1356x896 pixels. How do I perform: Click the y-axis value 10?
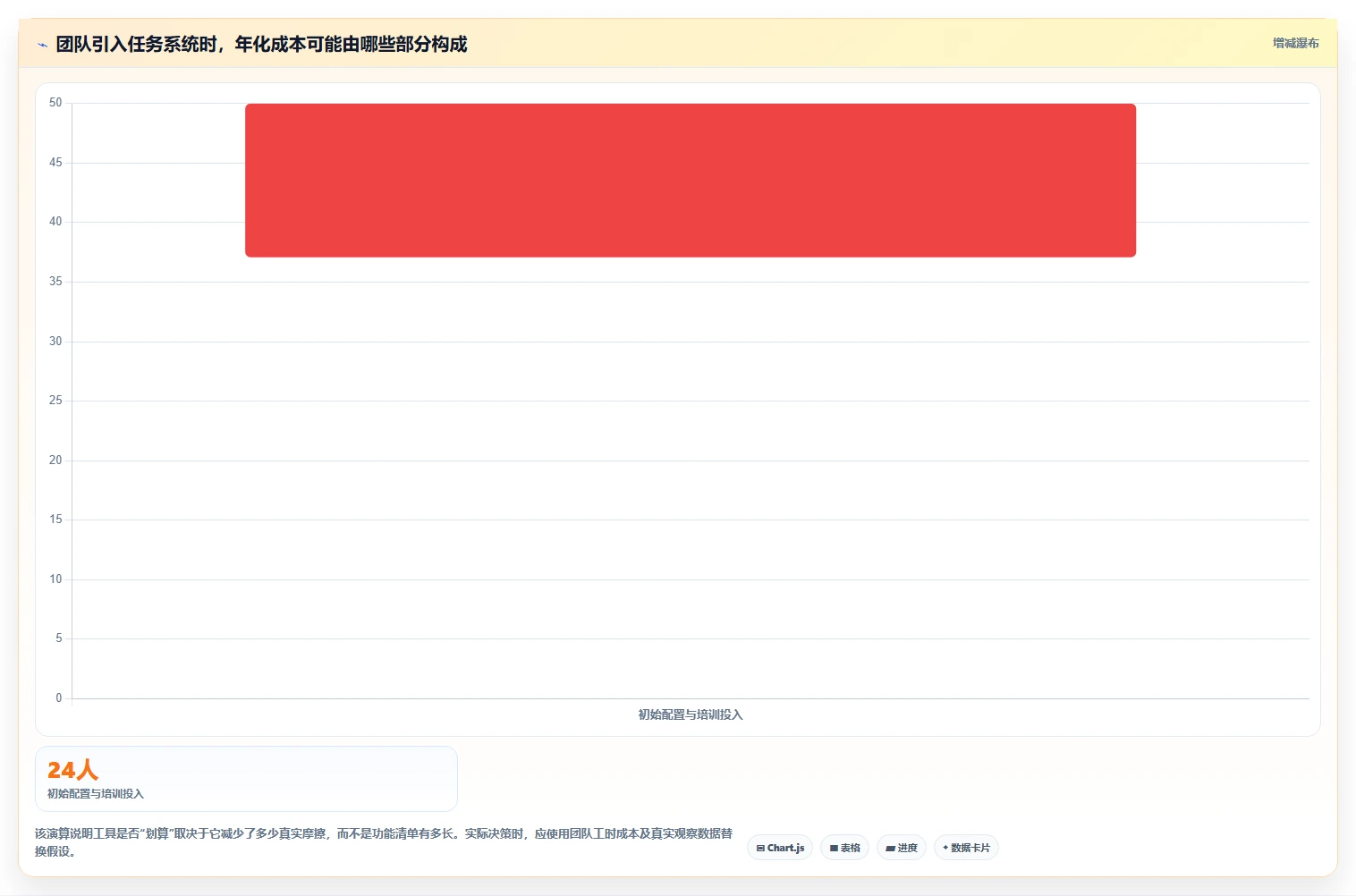[55, 579]
